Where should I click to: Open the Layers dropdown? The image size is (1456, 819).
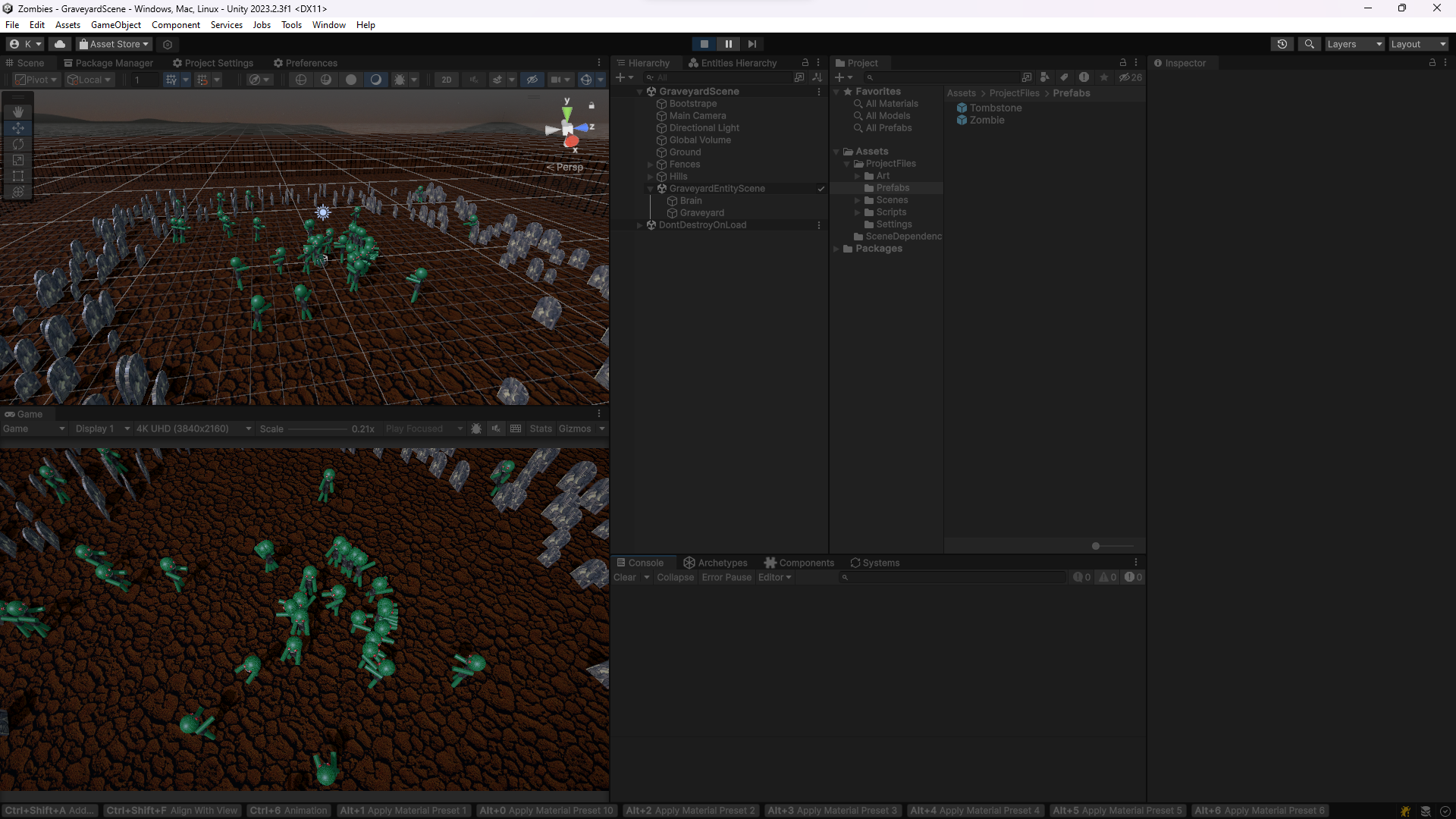[1354, 44]
